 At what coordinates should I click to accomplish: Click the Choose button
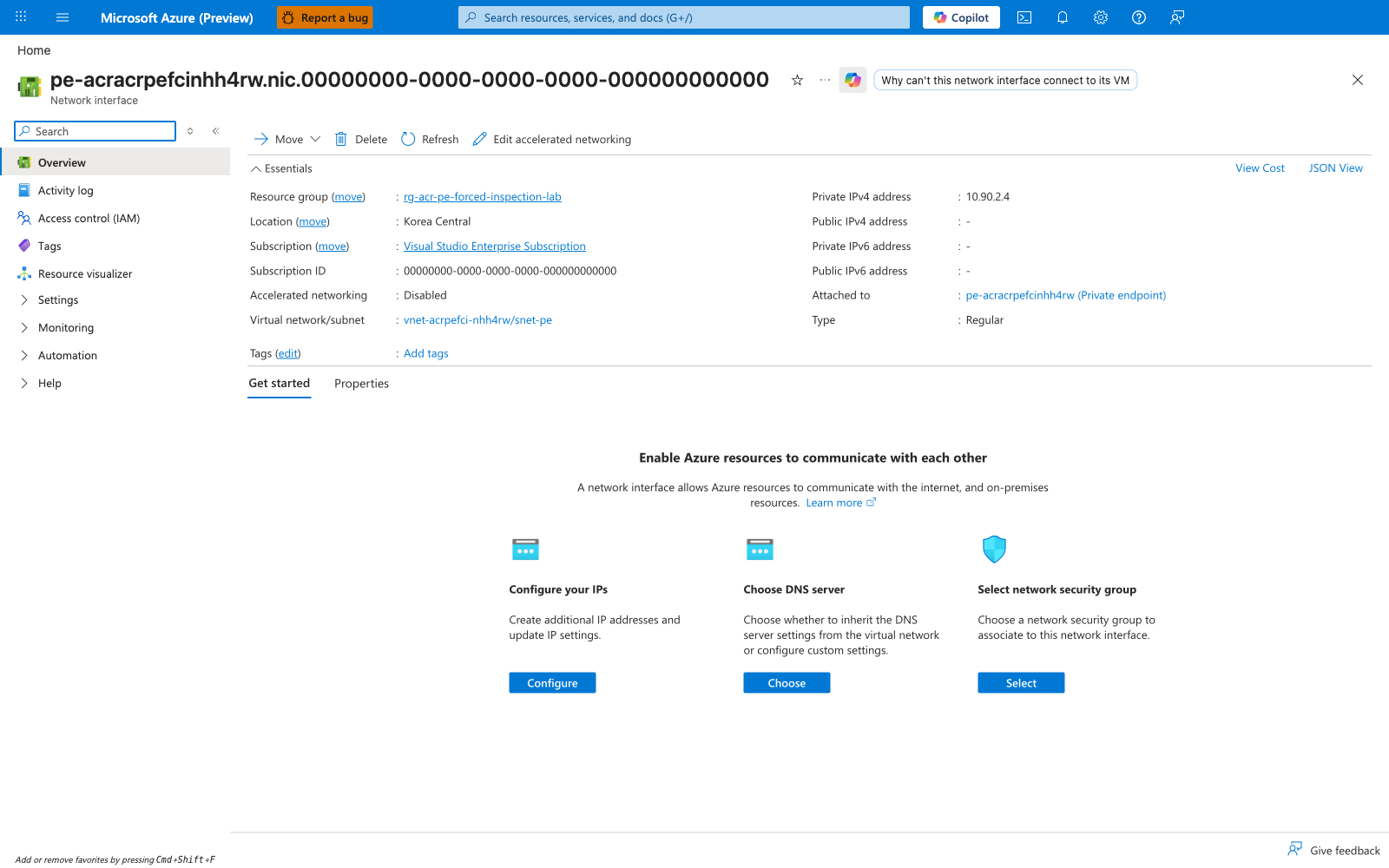(787, 683)
